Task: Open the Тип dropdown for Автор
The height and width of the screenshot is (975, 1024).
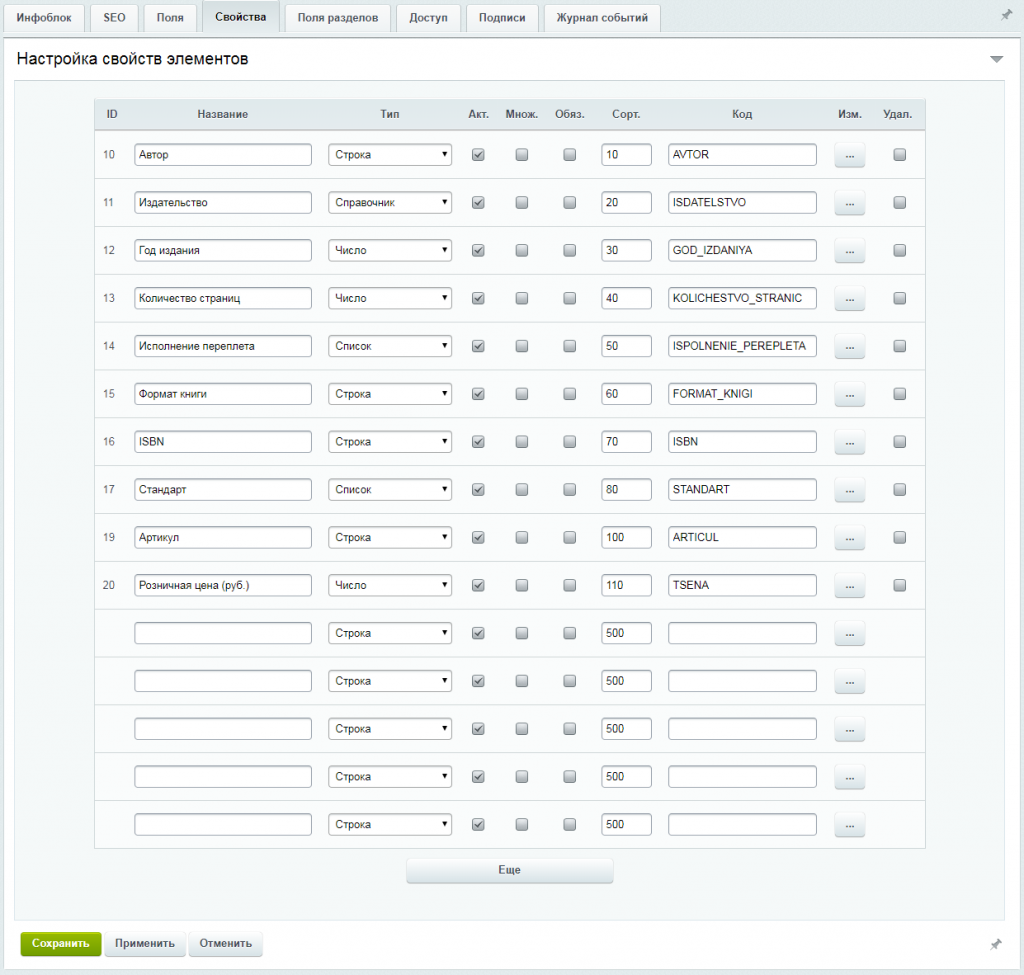Action: tap(390, 155)
